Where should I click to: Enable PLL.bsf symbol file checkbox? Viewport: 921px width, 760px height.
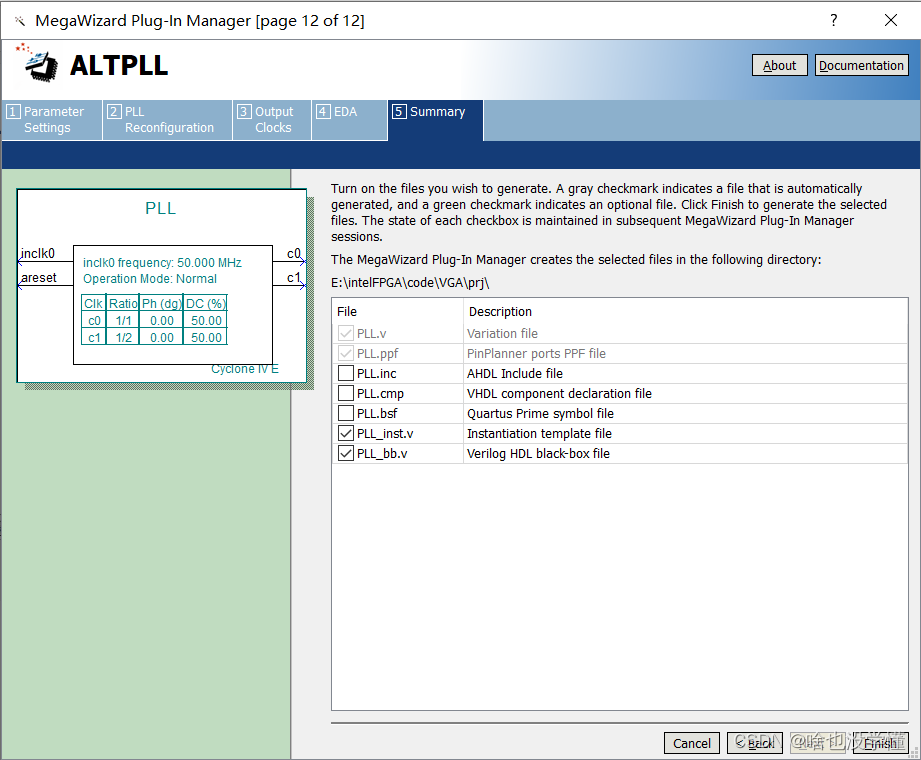pos(345,413)
